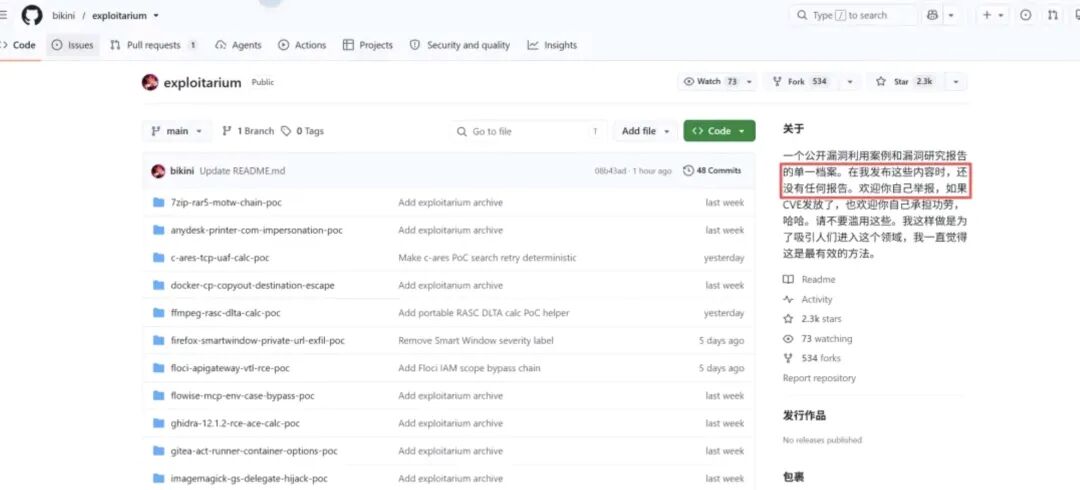The height and width of the screenshot is (490, 1080).
Task: Click the fork icon beside 534 forks
Action: 789,358
